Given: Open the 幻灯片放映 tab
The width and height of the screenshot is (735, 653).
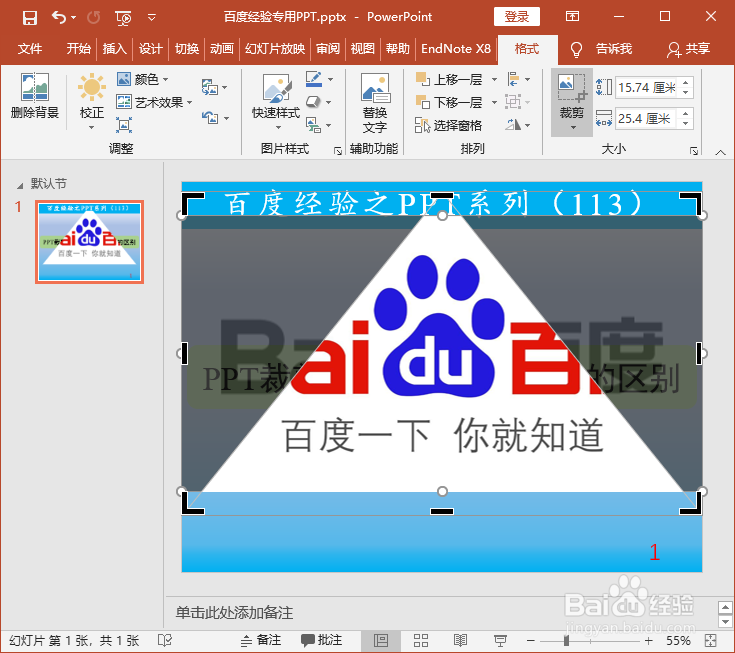Looking at the screenshot, I should pyautogui.click(x=275, y=49).
